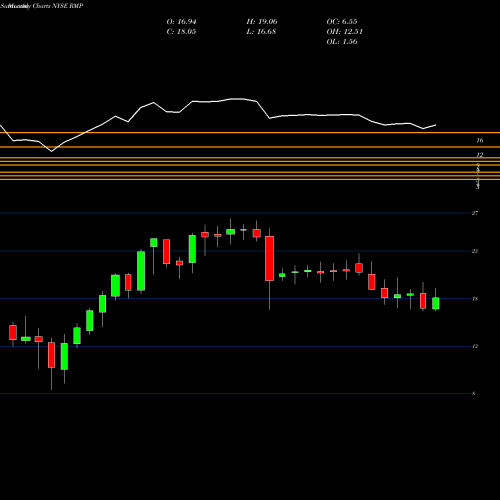This screenshot has width=500, height=500.
Task: Click the 18 price axis label
Action: pos(475,299)
